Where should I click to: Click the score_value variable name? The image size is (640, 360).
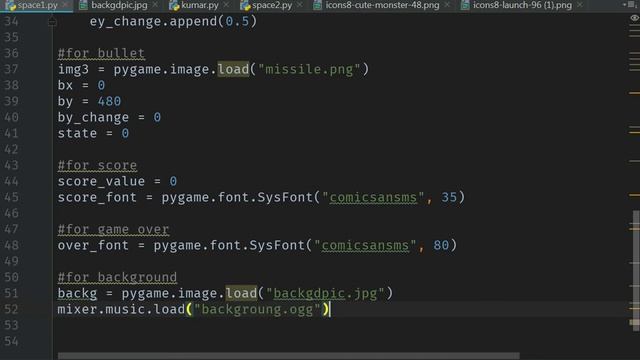[101, 181]
